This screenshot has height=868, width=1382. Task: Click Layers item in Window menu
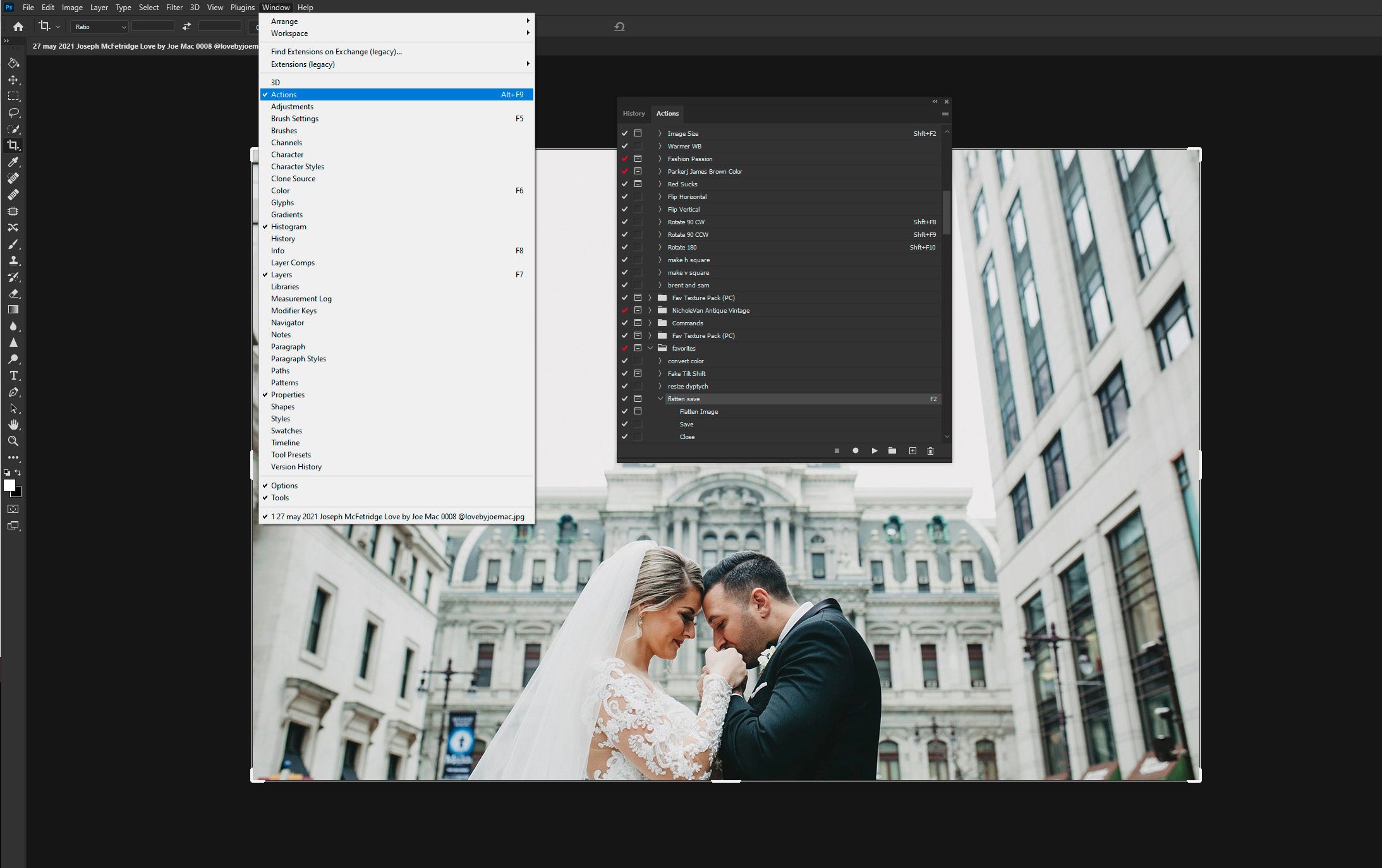point(282,274)
